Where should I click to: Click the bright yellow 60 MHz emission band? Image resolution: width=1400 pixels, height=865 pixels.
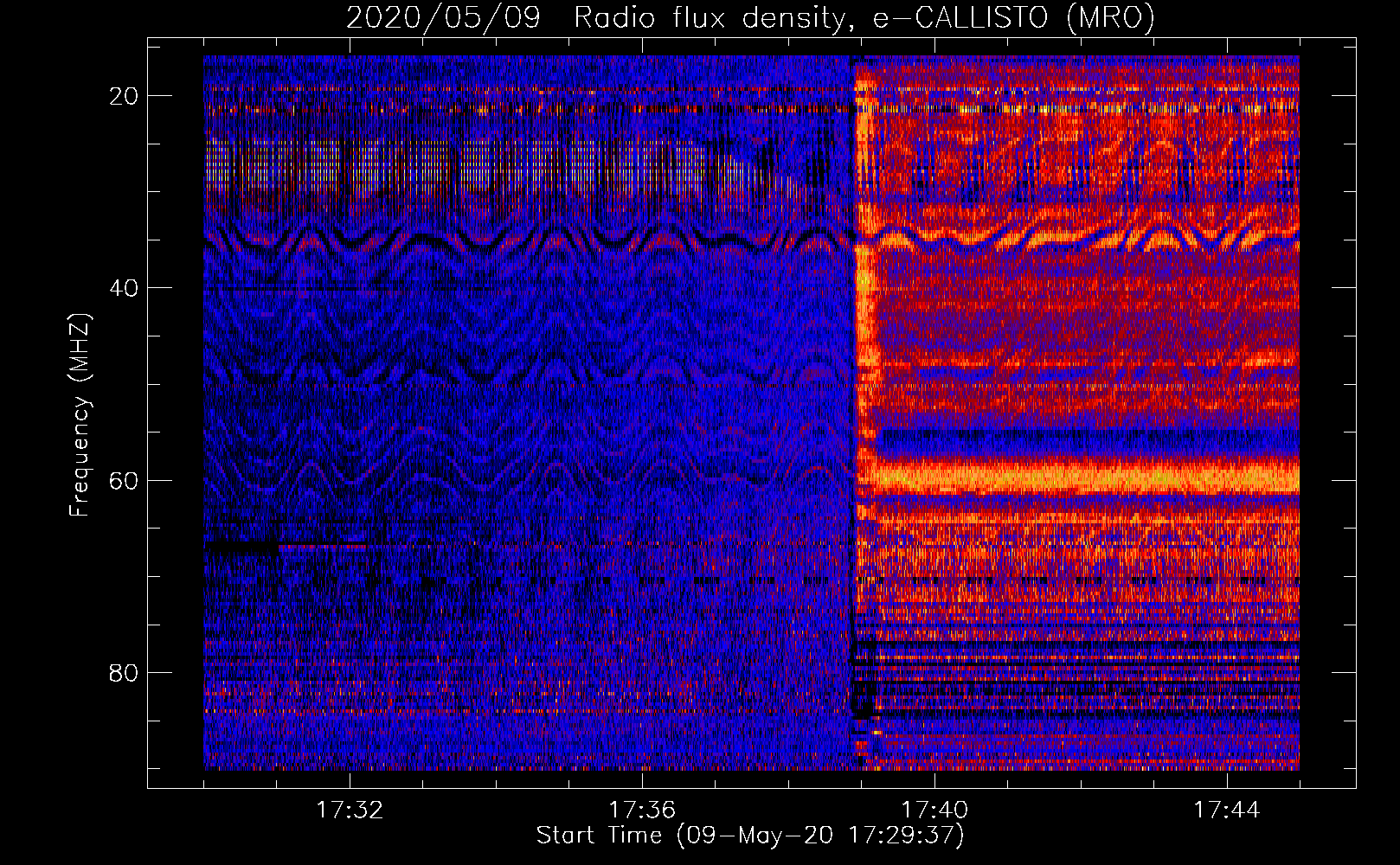point(1086,477)
